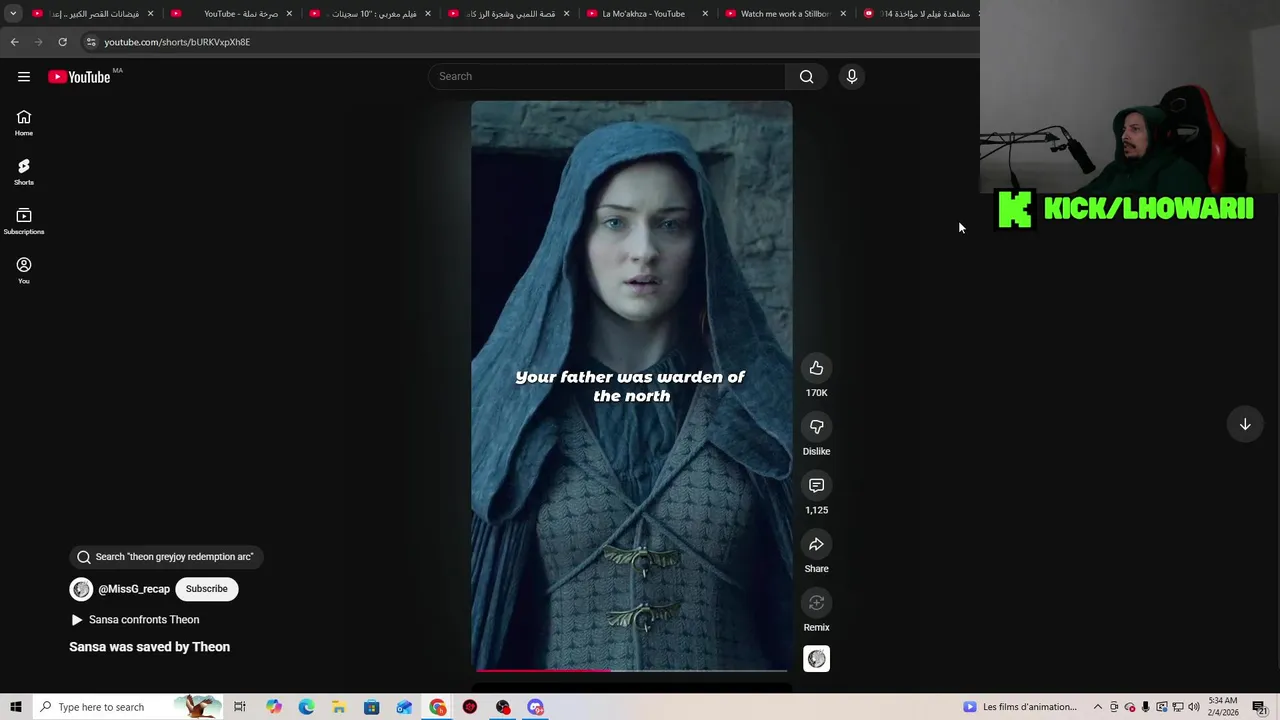This screenshot has width=1280, height=720.
Task: Dislike the short
Action: [816, 427]
